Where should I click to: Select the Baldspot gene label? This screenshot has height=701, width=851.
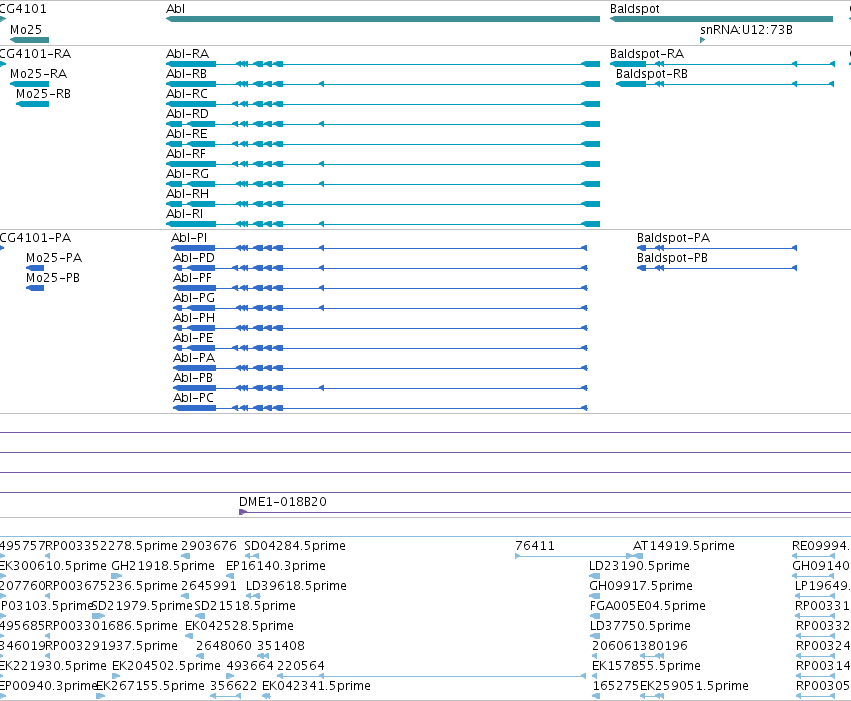coord(634,9)
